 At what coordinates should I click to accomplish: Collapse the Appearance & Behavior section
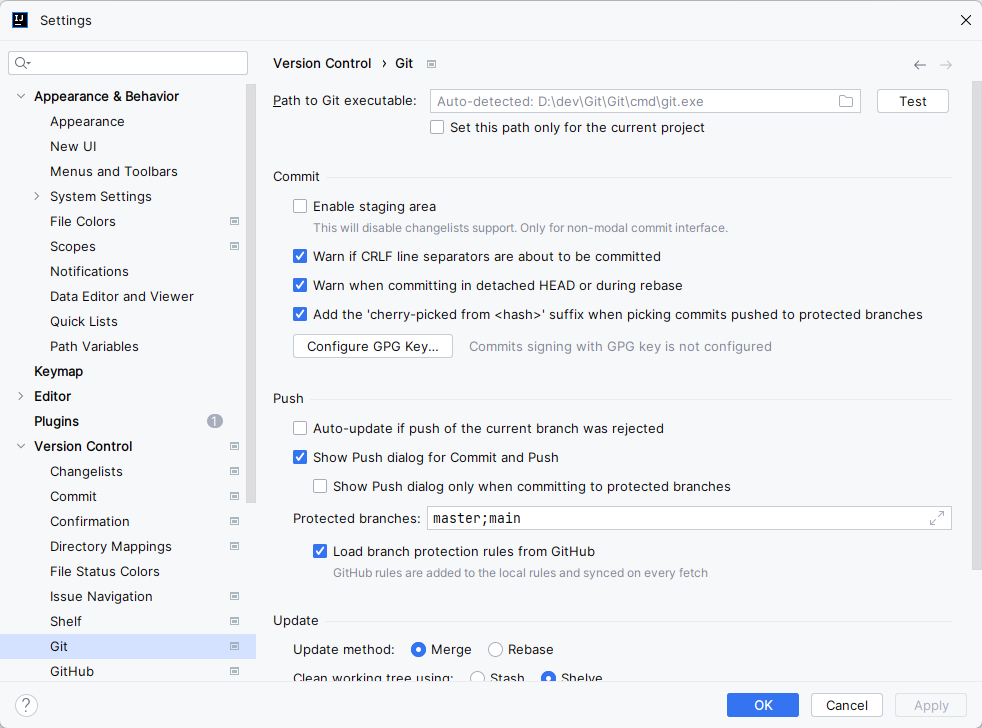pos(21,96)
